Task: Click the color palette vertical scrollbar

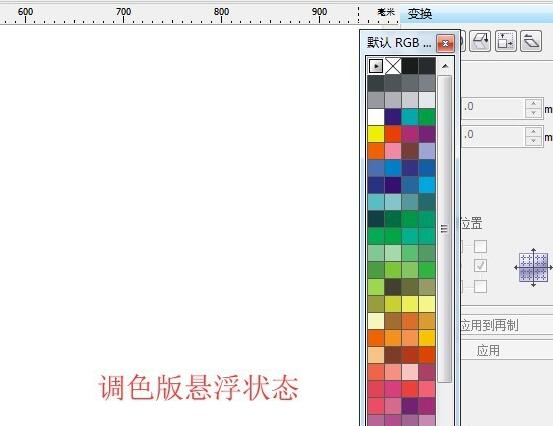Action: 445,229
